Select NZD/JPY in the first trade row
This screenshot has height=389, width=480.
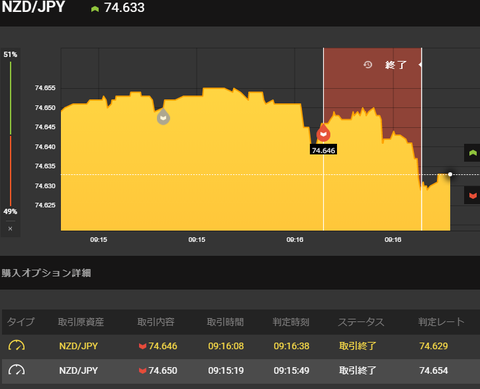[x=78, y=346]
